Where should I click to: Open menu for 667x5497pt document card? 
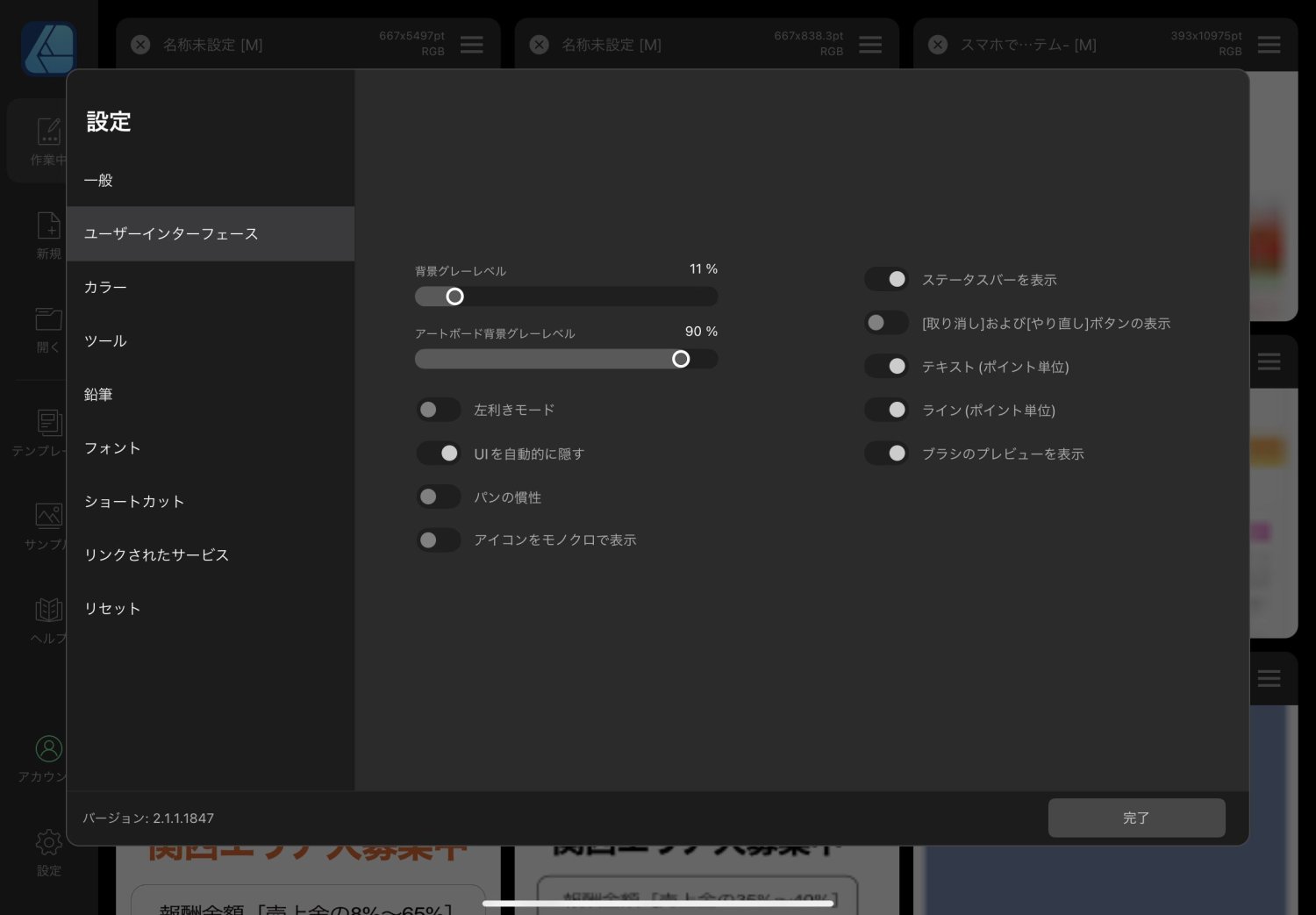(472, 45)
